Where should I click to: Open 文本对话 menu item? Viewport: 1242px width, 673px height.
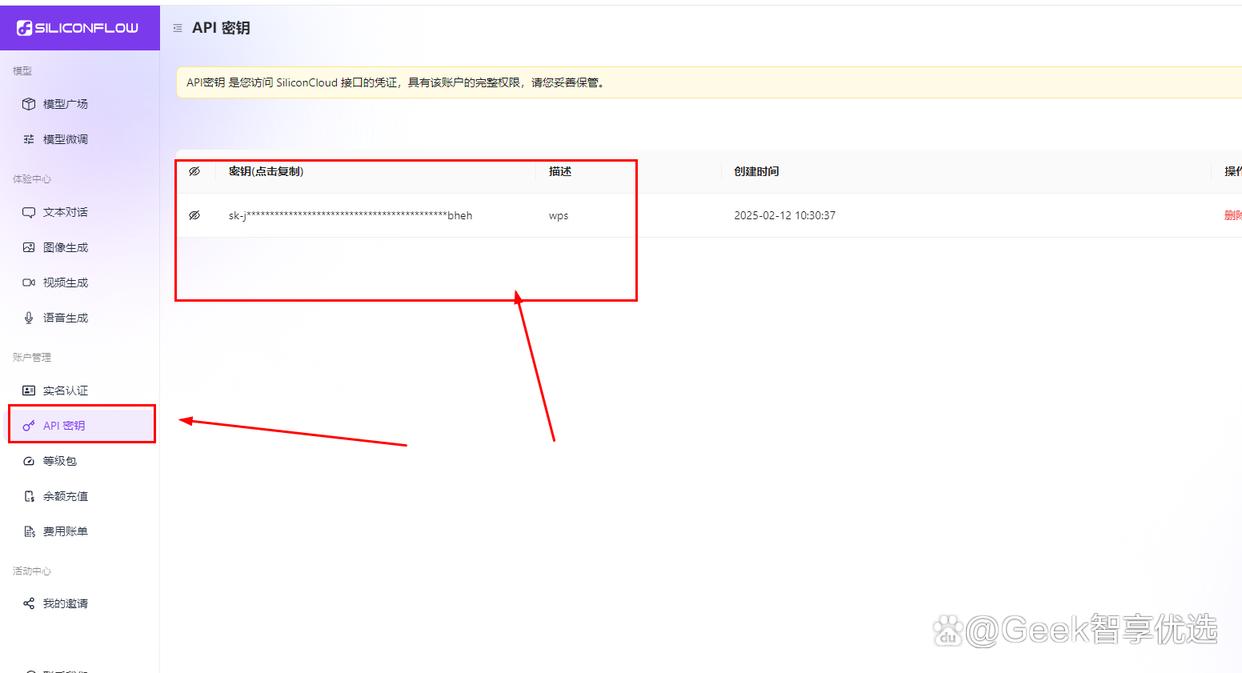pos(80,212)
